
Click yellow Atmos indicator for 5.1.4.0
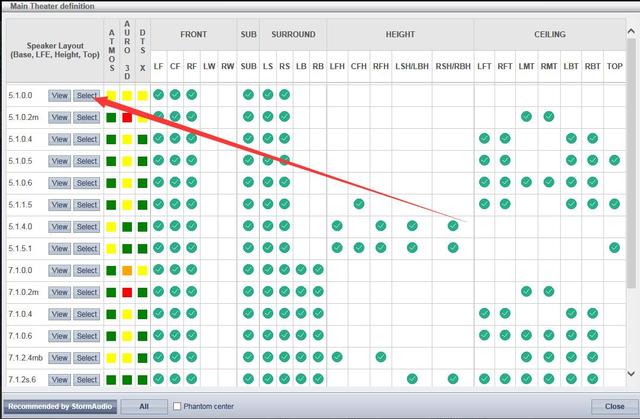111,226
